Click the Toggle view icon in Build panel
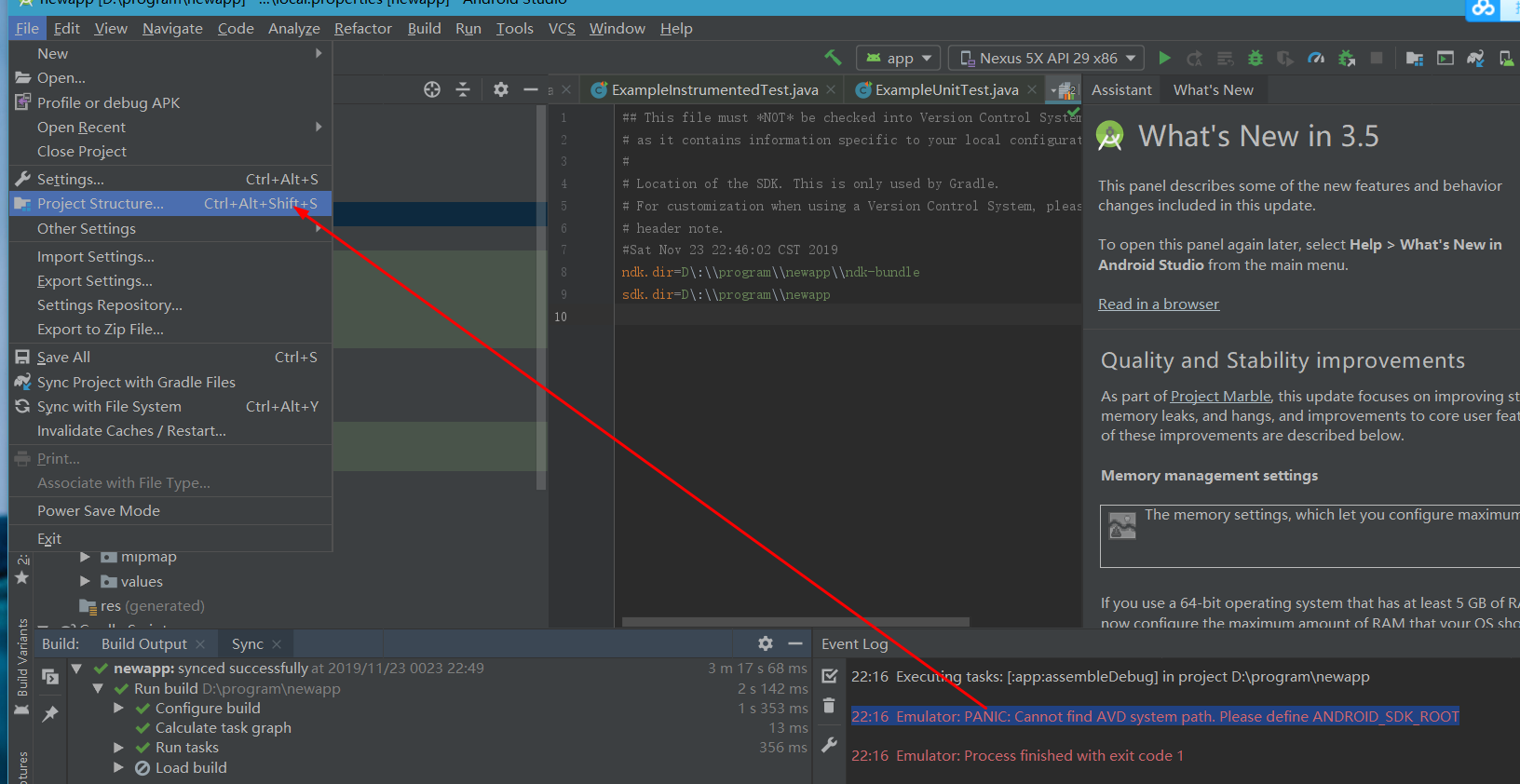Viewport: 1520px width, 784px height. (50, 677)
